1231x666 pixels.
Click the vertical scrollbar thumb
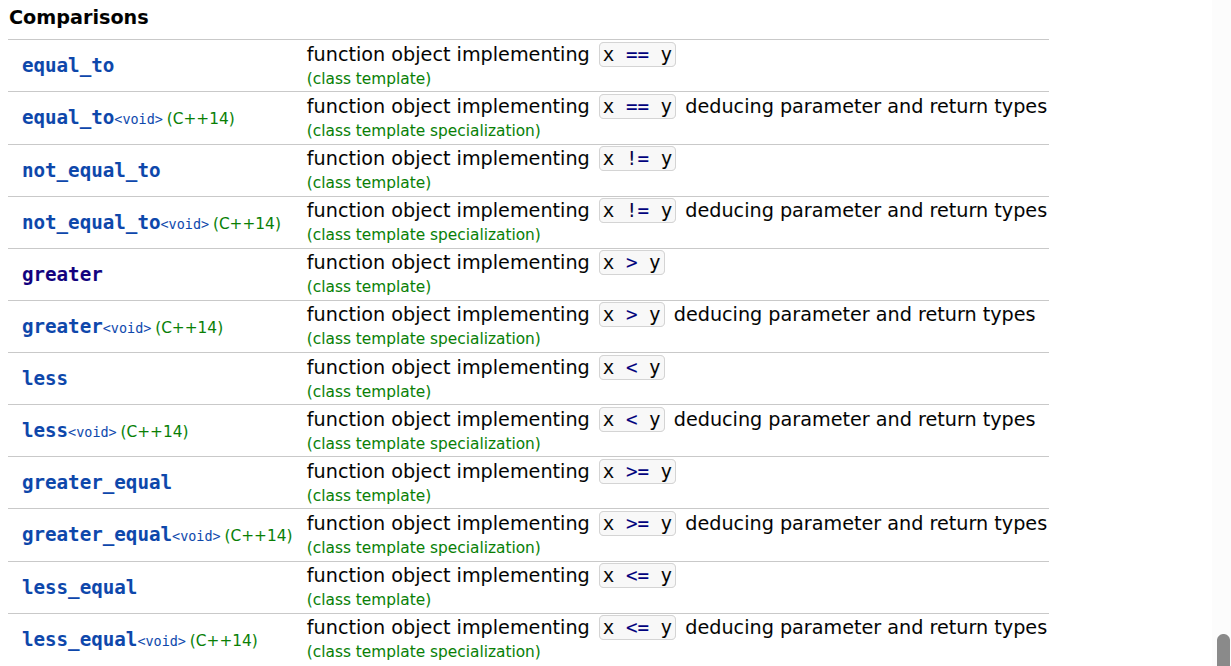point(1222,650)
